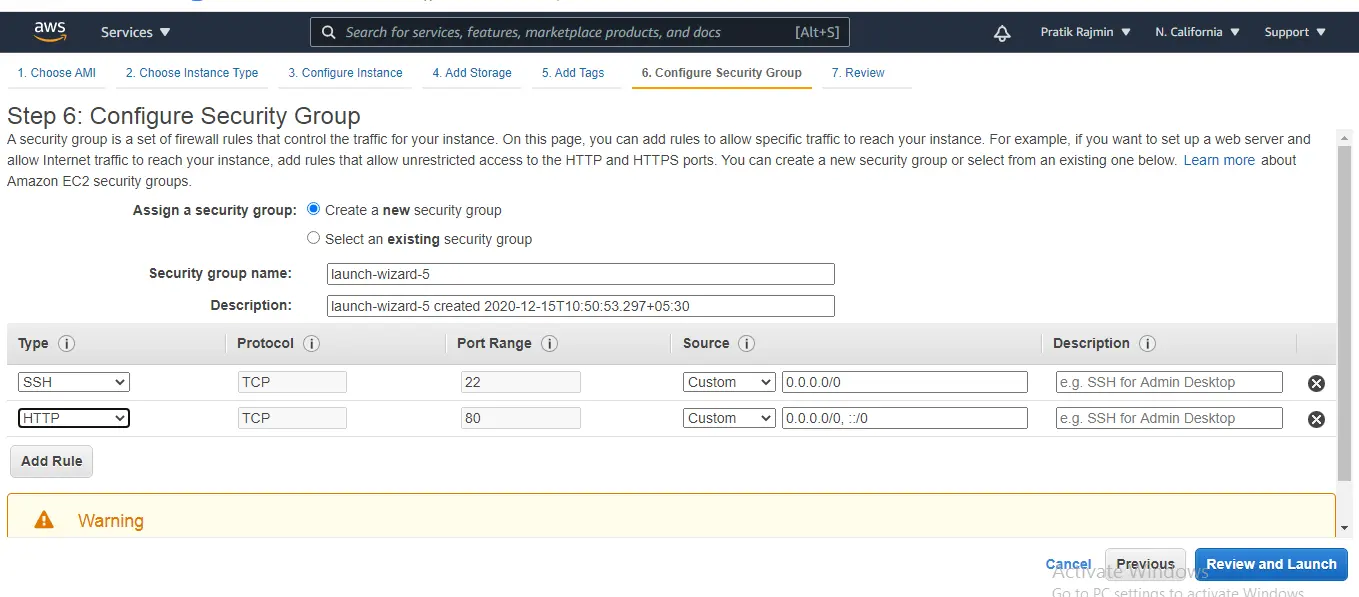Open the SSH type dropdown

point(74,382)
